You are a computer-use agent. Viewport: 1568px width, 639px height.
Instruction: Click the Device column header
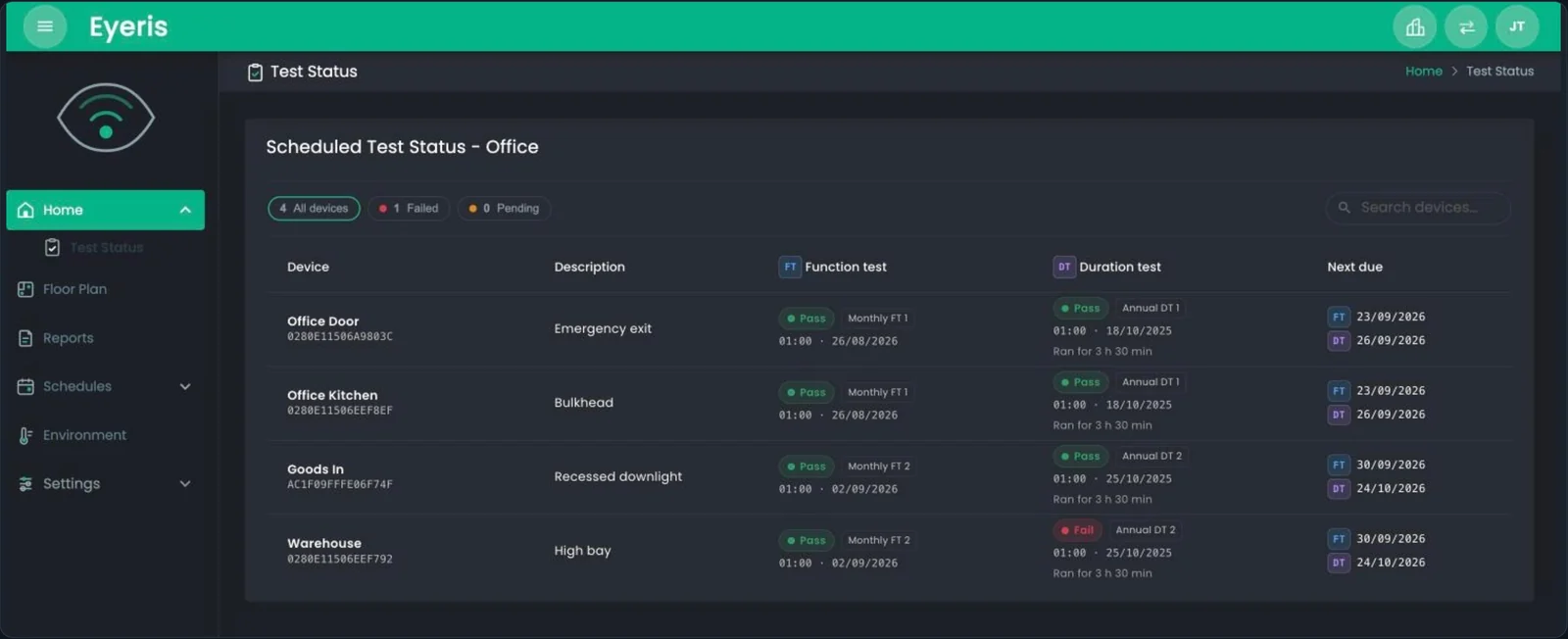[x=308, y=267]
